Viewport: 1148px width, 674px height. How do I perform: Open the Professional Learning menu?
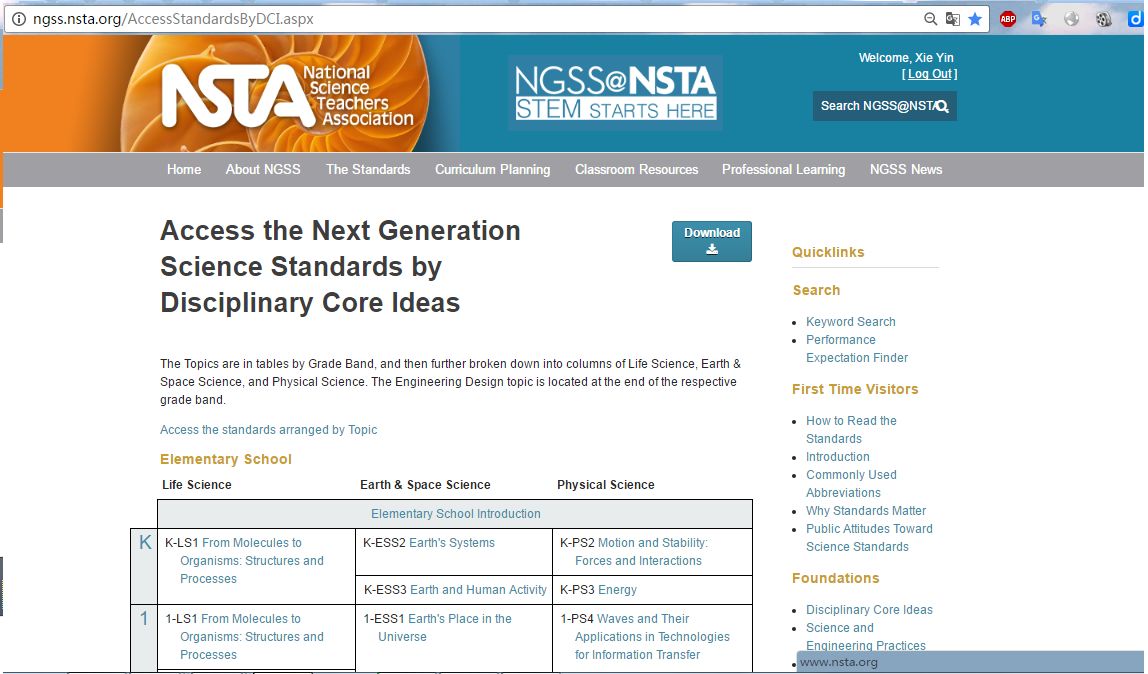[x=783, y=169]
